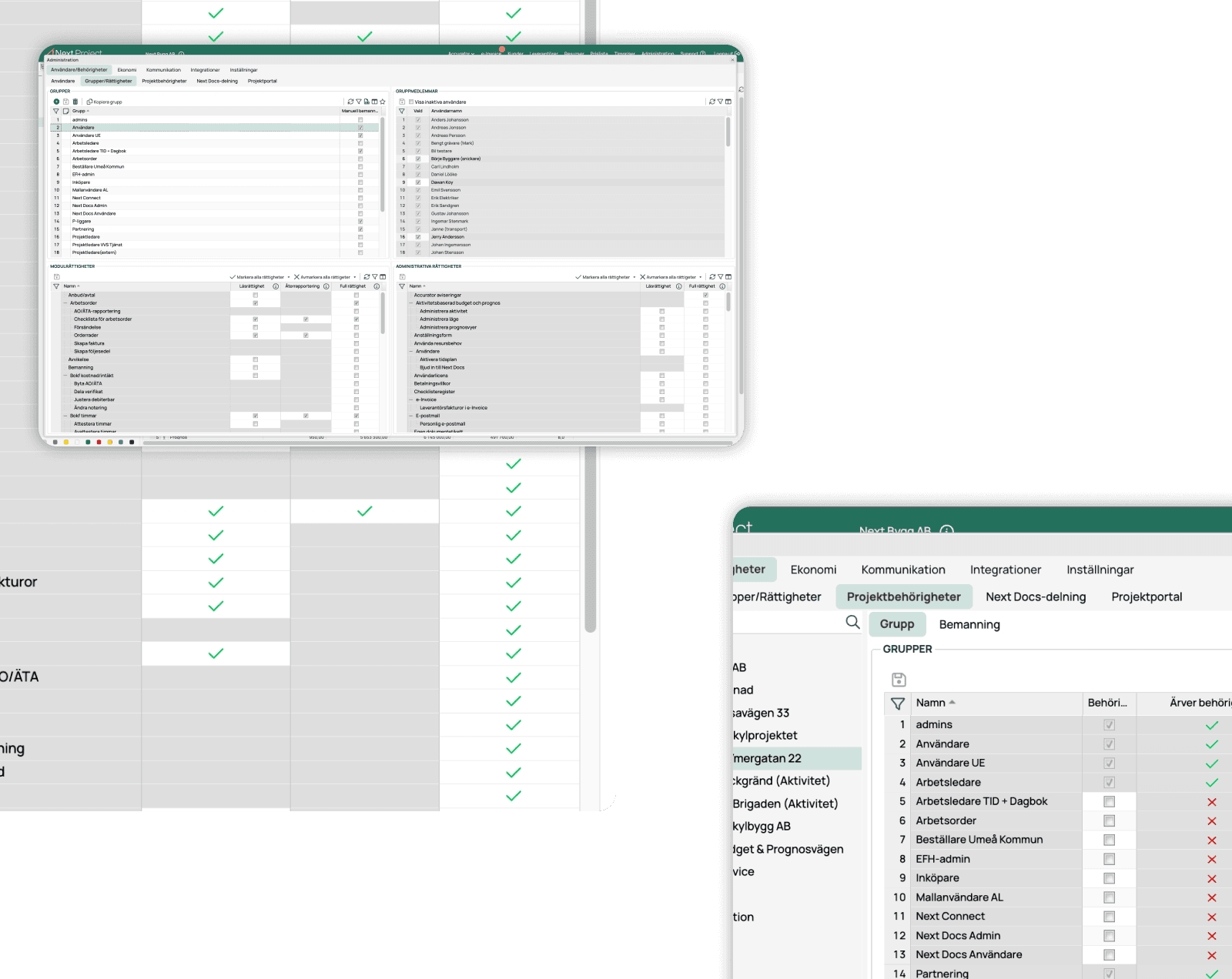
Task: Select Brigaden (Aktivitet) project in list
Action: coord(785,804)
